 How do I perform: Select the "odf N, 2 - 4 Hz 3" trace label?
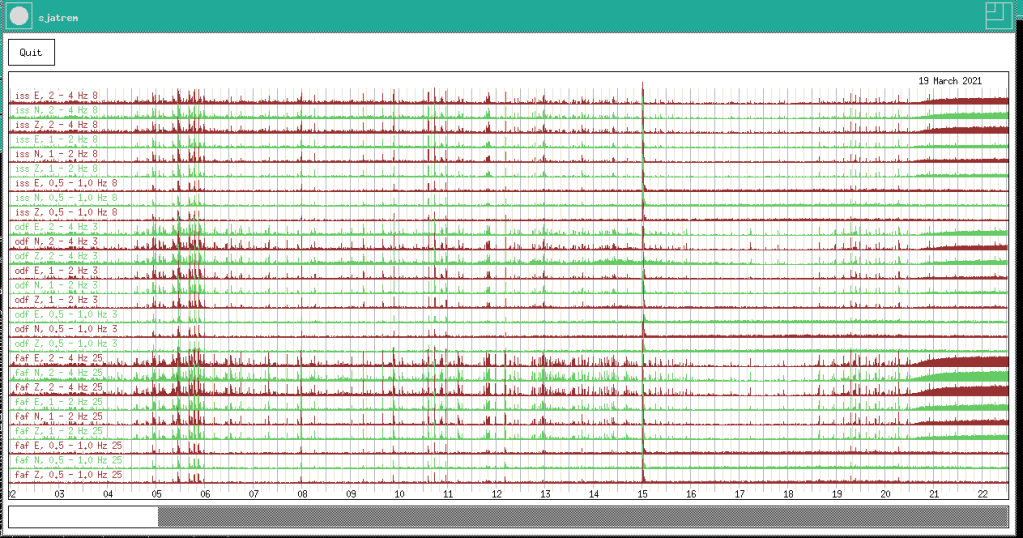57,242
